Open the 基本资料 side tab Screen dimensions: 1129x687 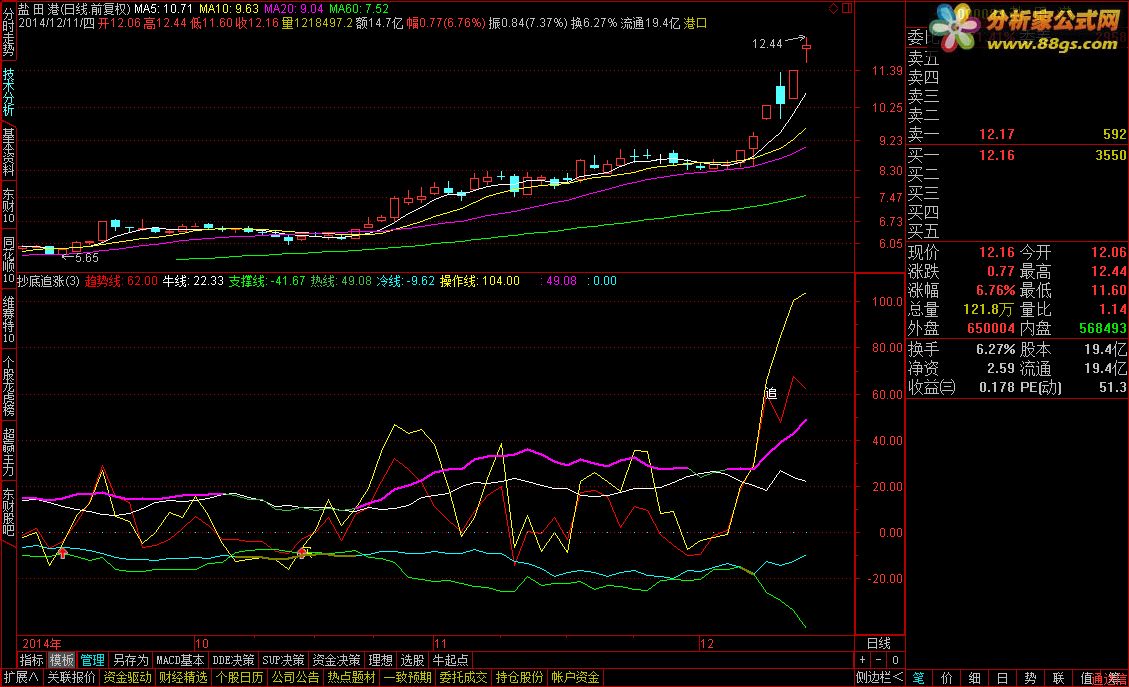[x=8, y=152]
